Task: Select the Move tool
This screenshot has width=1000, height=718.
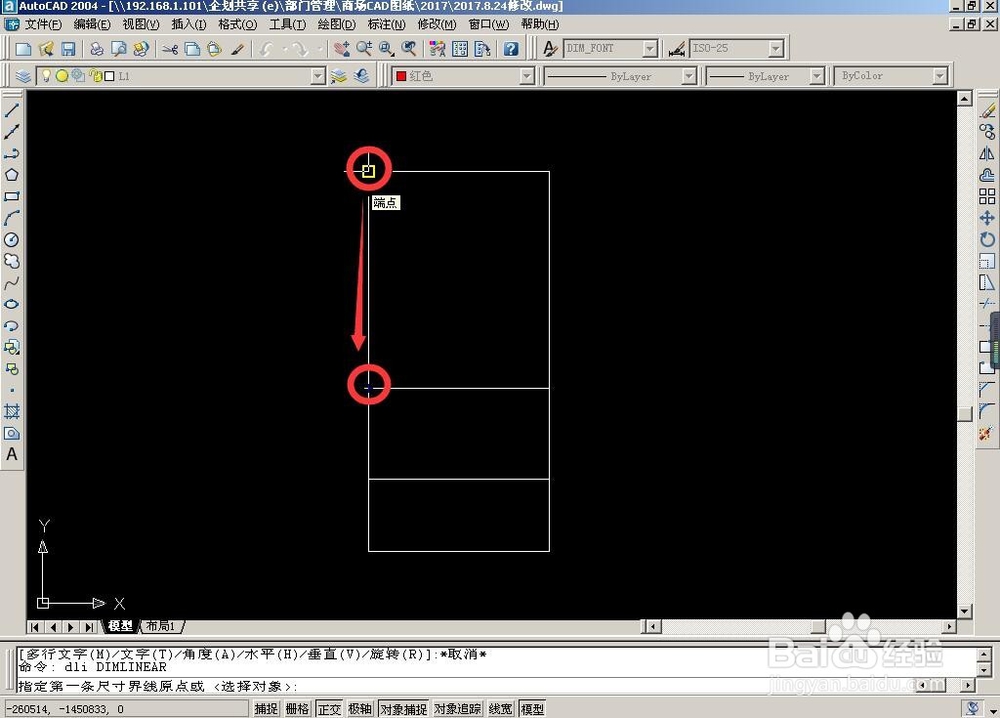Action: pos(987,218)
